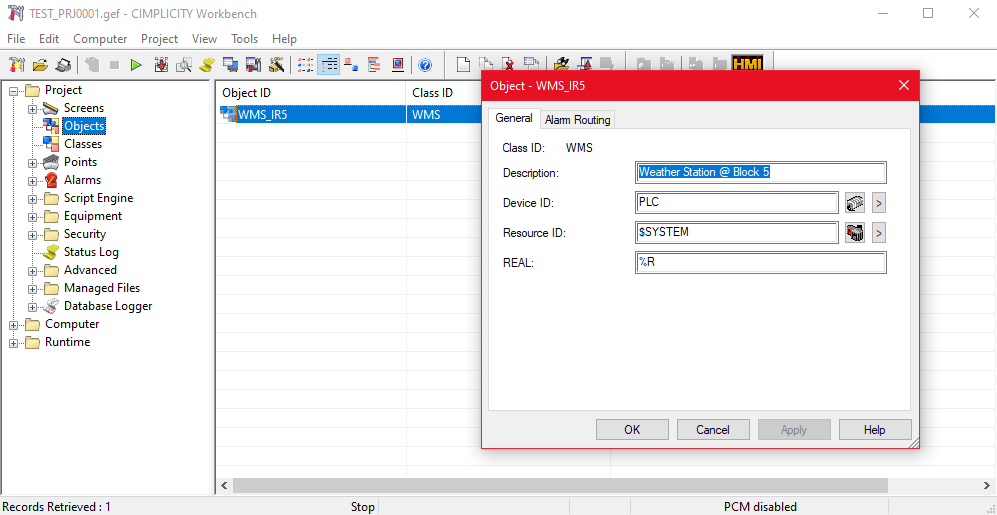Click the disabled Apply button
Viewport: 997px width, 515px height.
click(794, 430)
